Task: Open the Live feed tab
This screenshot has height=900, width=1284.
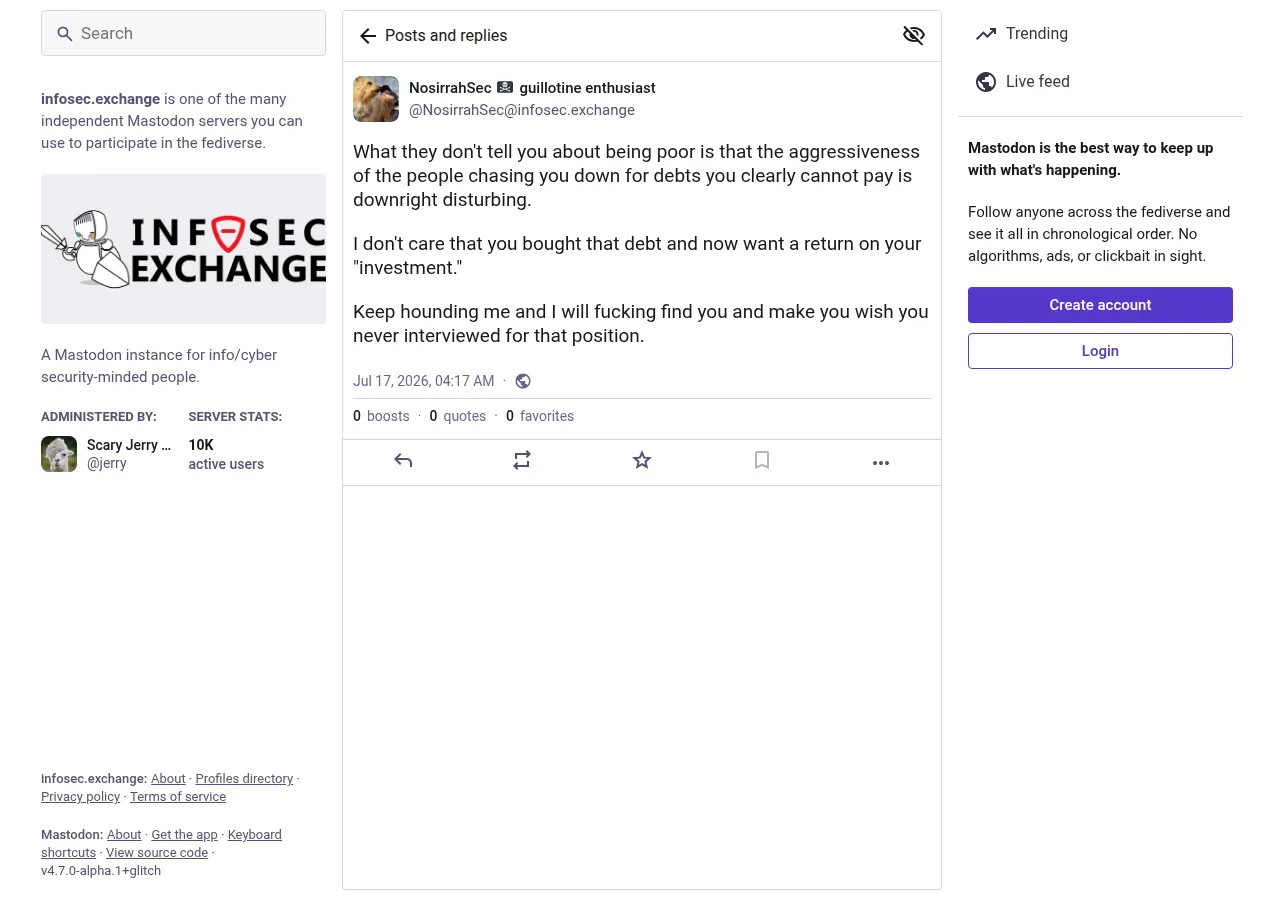Action: pos(1023,82)
